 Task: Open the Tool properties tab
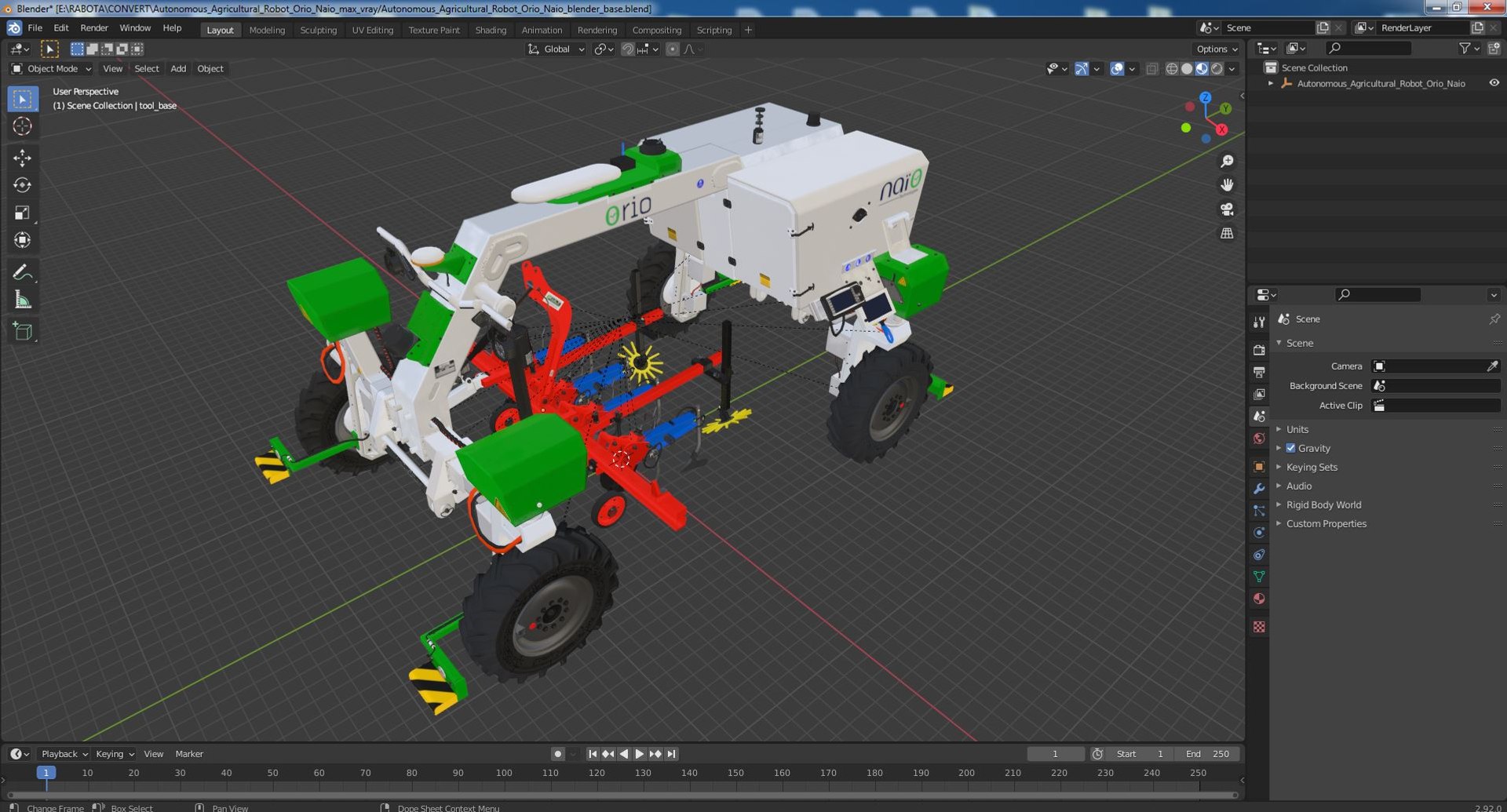click(1259, 322)
